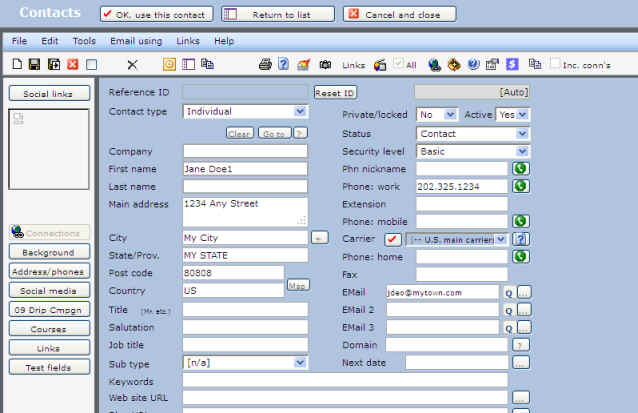Viewport: 638px width, 413px height.
Task: Open the Active Yes dropdown
Action: coord(513,115)
